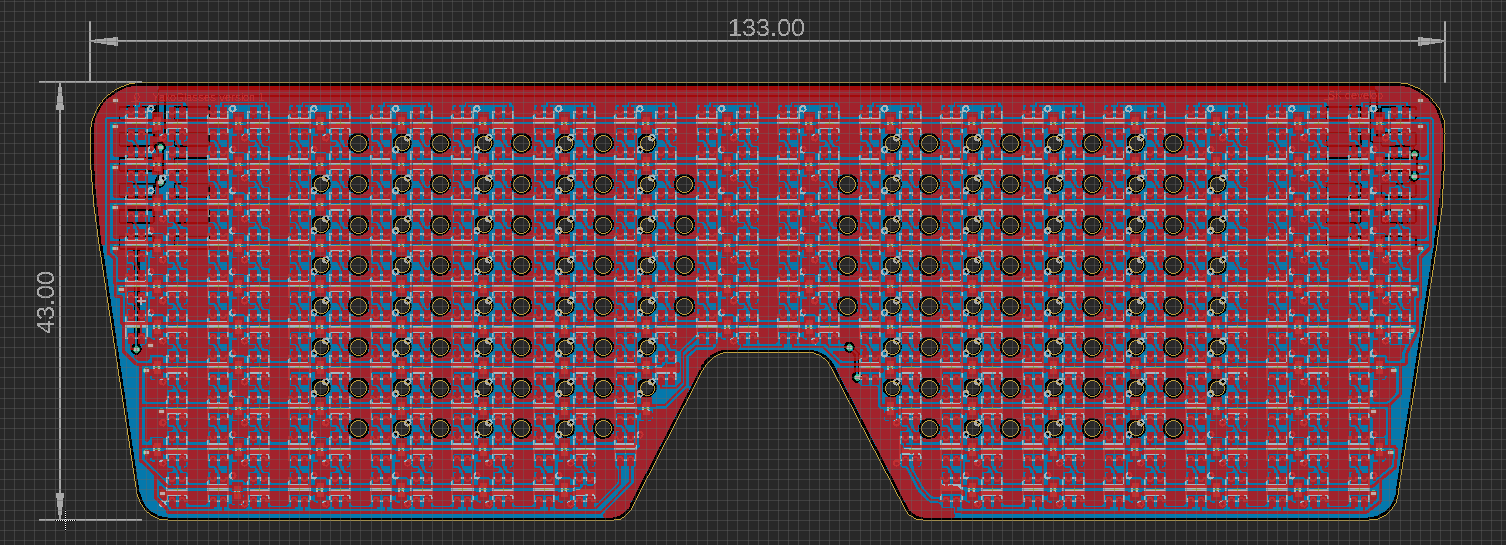
Task: Select the lower of two right-edge vias
Action: tap(1414, 176)
